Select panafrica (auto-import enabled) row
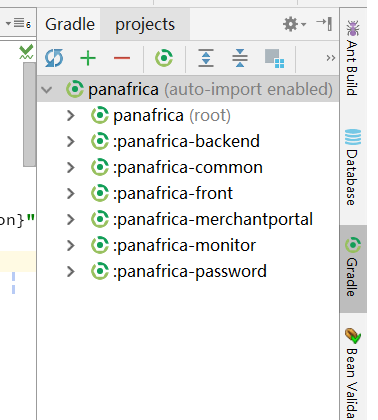378x420 pixels. pos(188,89)
